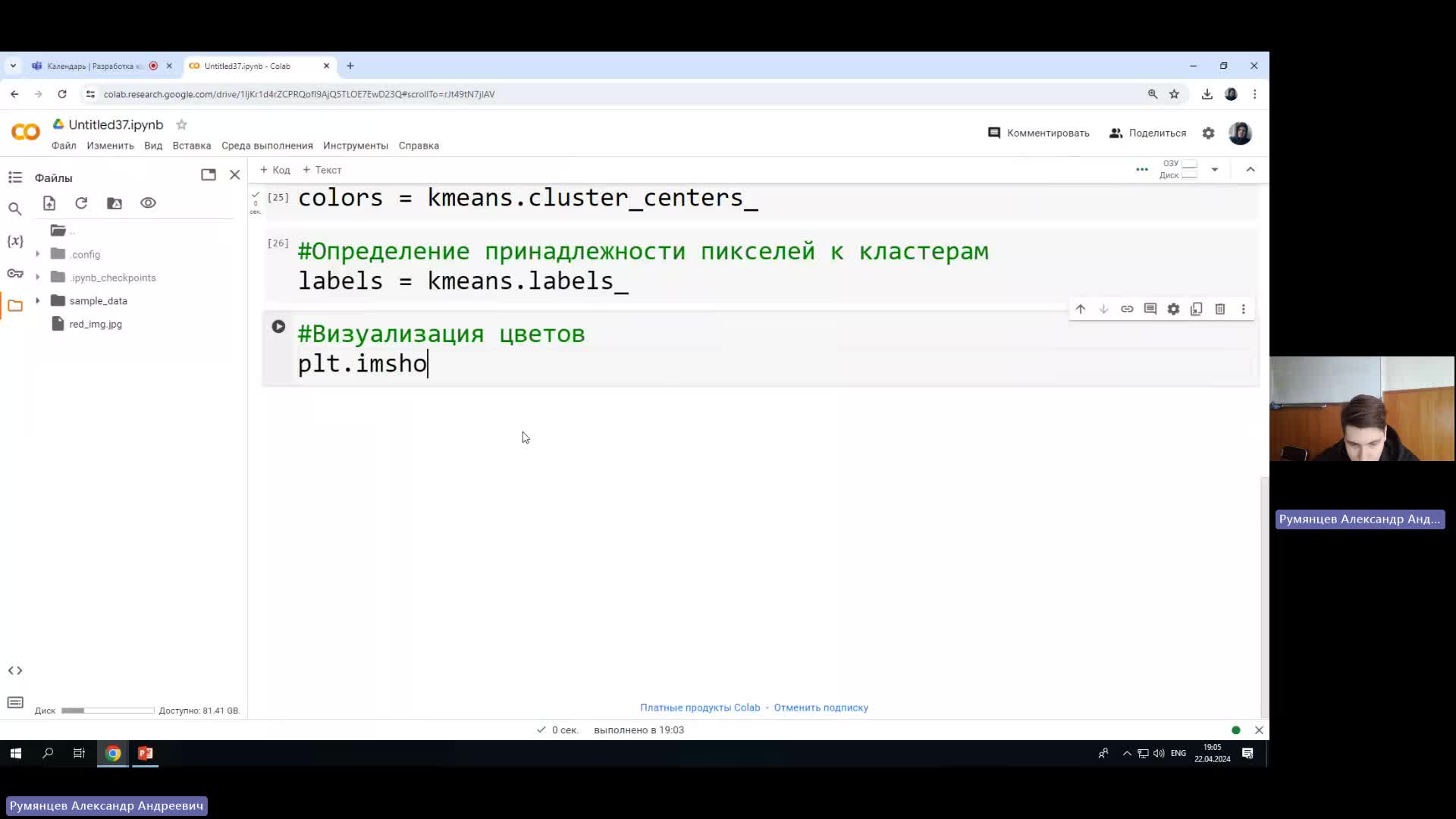This screenshot has width=1456, height=819.
Task: Expand the .ipynb_checkpoints folder
Action: tap(38, 278)
